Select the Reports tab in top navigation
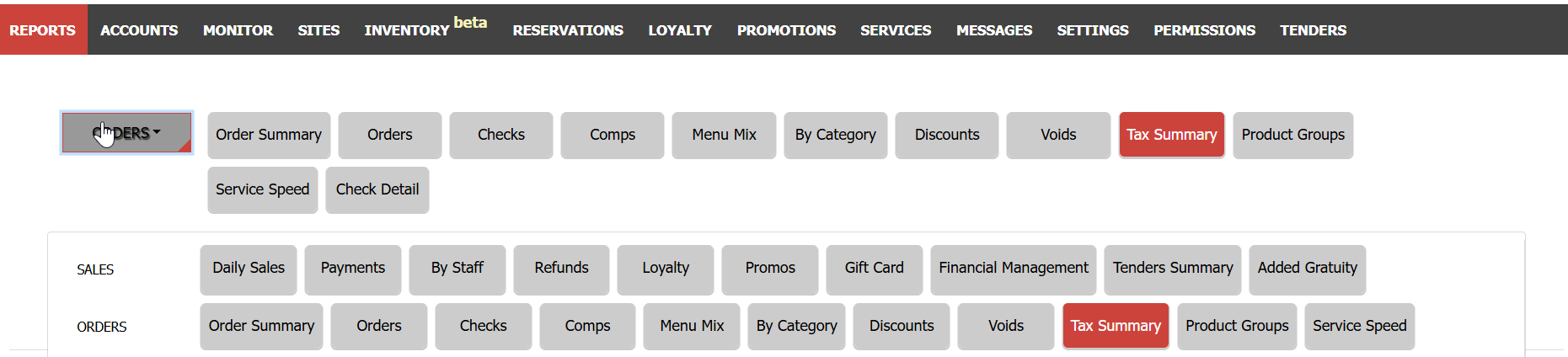This screenshot has width=1568, height=357. click(x=43, y=30)
